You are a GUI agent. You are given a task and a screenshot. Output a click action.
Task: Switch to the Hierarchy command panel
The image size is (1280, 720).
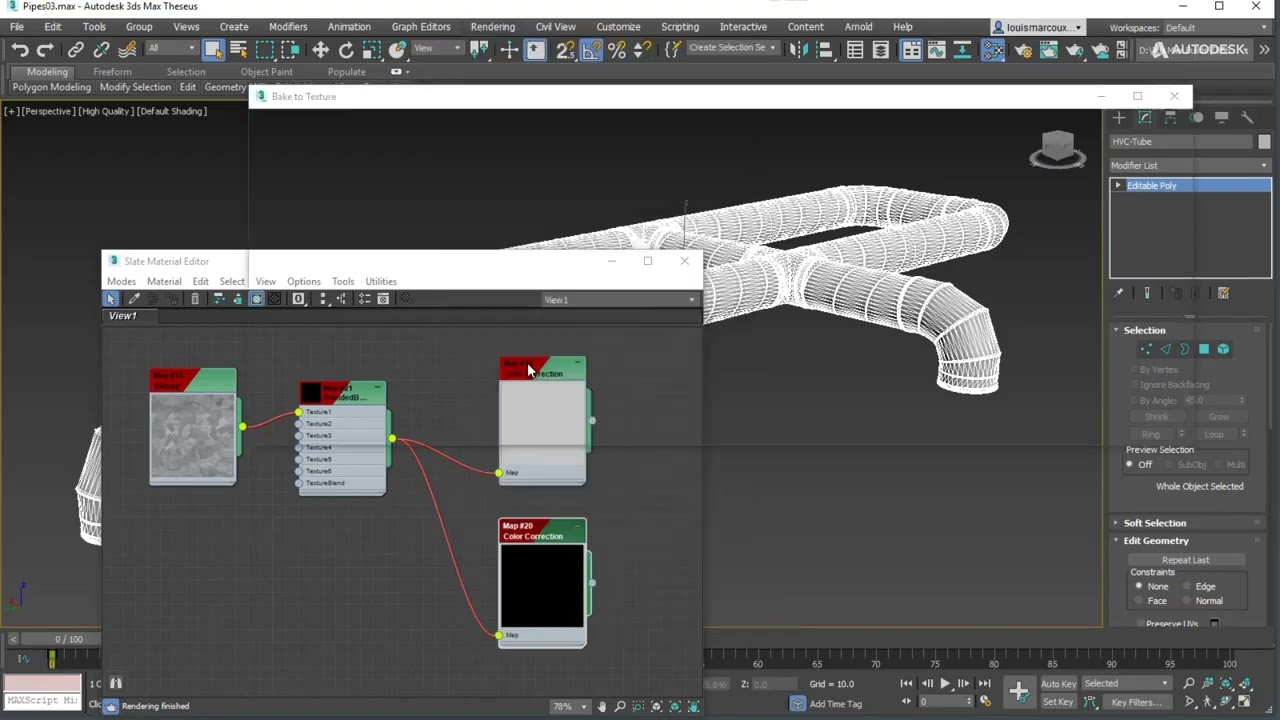(1170, 117)
